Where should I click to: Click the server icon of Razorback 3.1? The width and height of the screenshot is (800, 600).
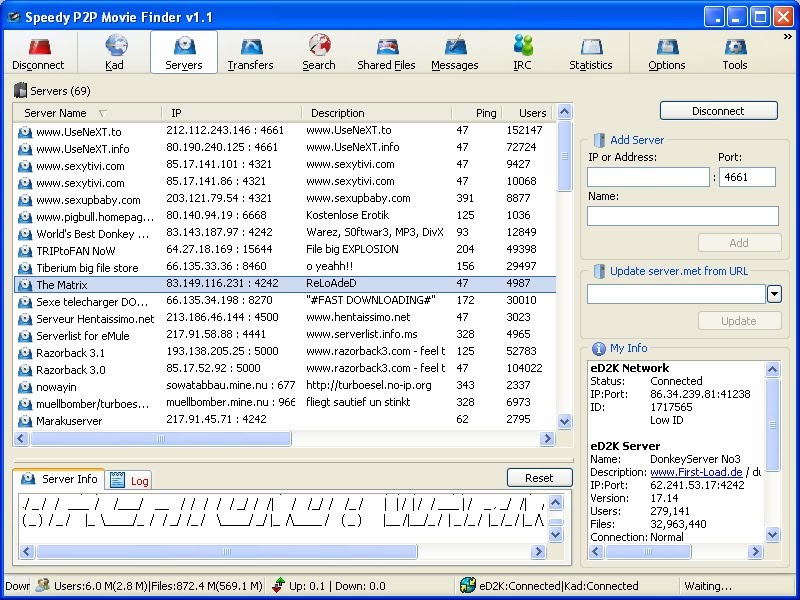pyautogui.click(x=25, y=353)
